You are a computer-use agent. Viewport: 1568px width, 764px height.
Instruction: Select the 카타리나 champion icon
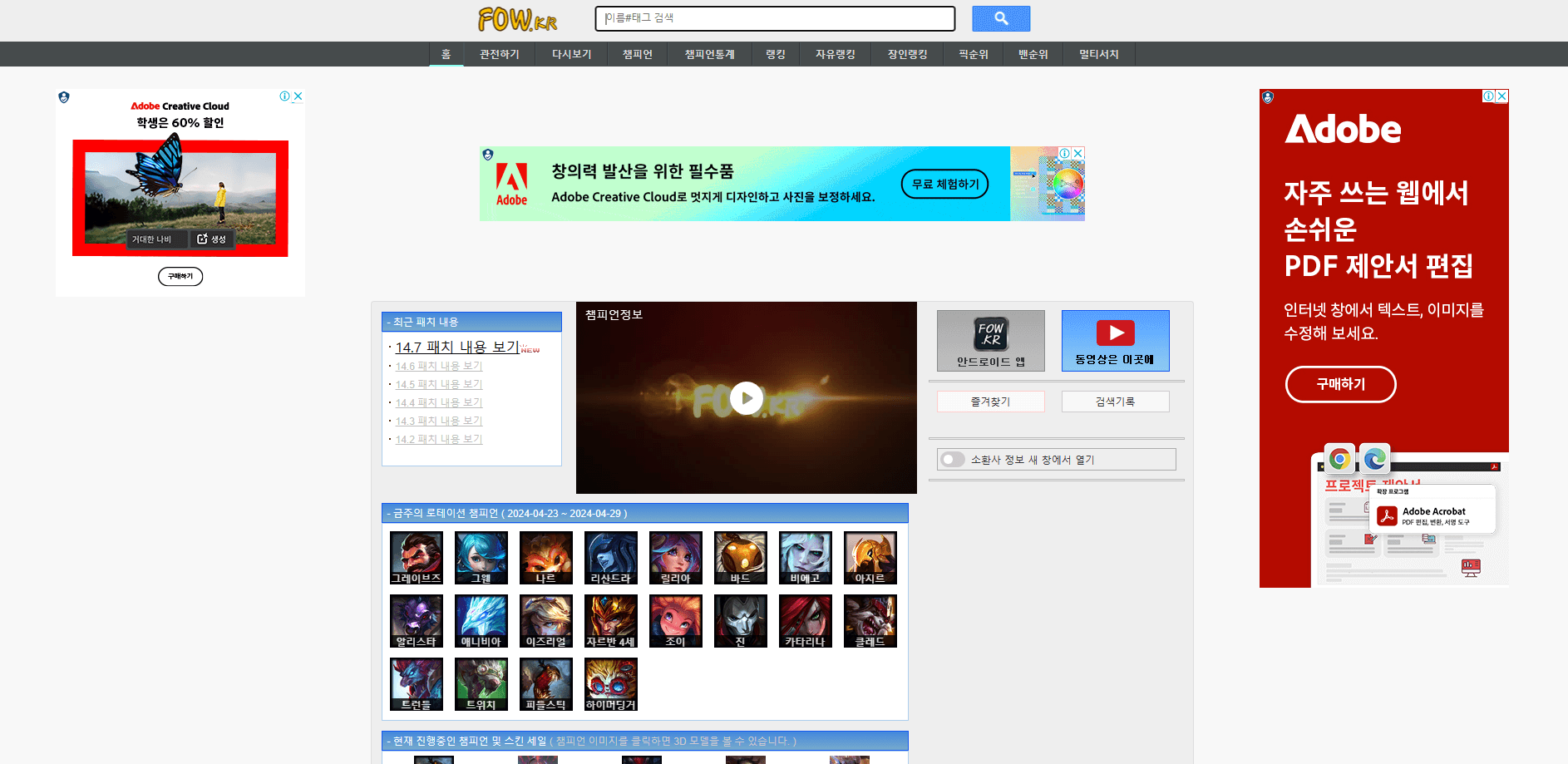coord(806,621)
